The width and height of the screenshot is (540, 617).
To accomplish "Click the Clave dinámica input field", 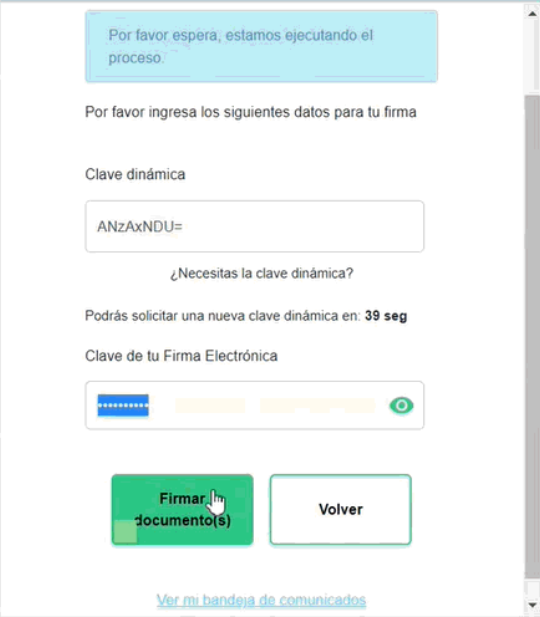I will [255, 226].
